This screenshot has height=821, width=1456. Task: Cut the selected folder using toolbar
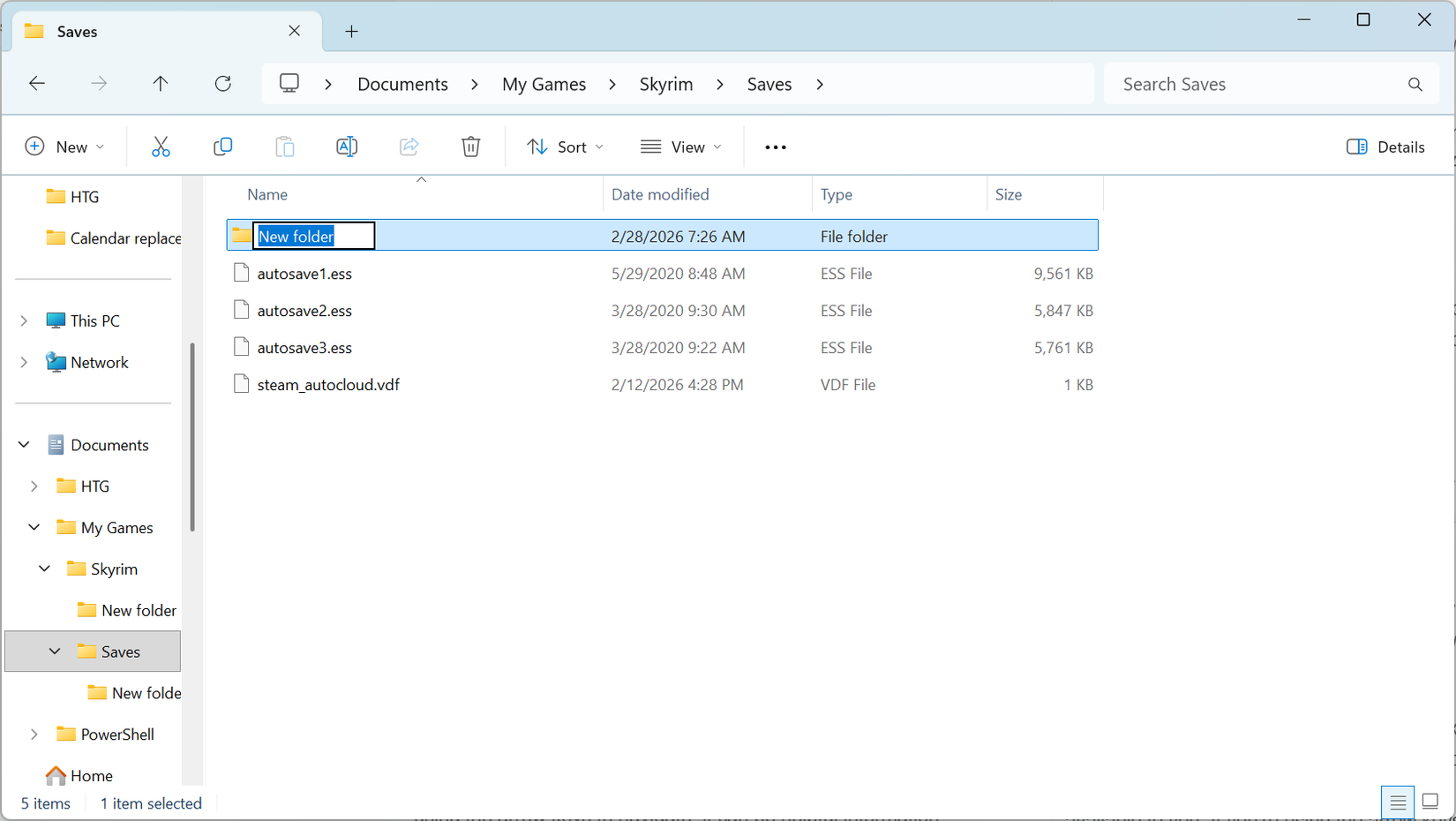coord(161,147)
